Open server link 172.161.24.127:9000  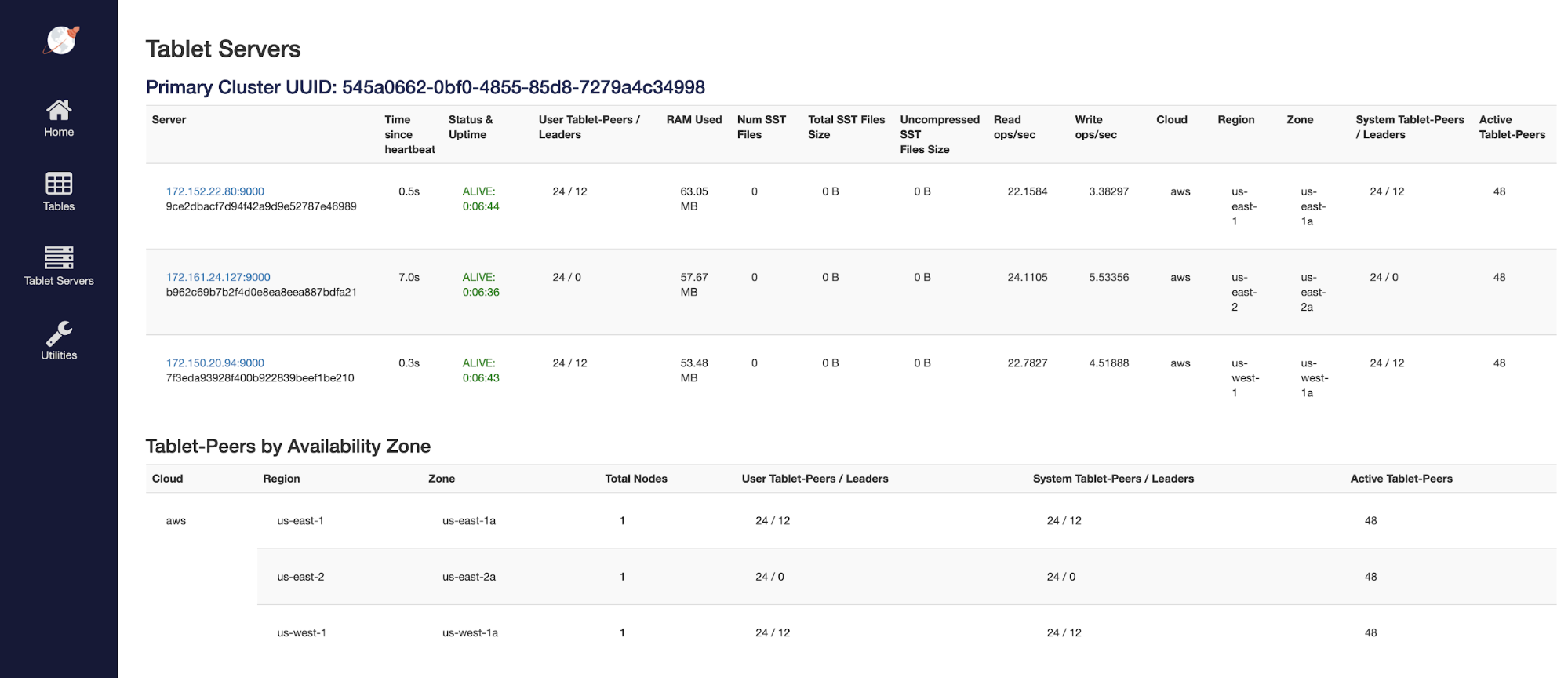(x=218, y=277)
